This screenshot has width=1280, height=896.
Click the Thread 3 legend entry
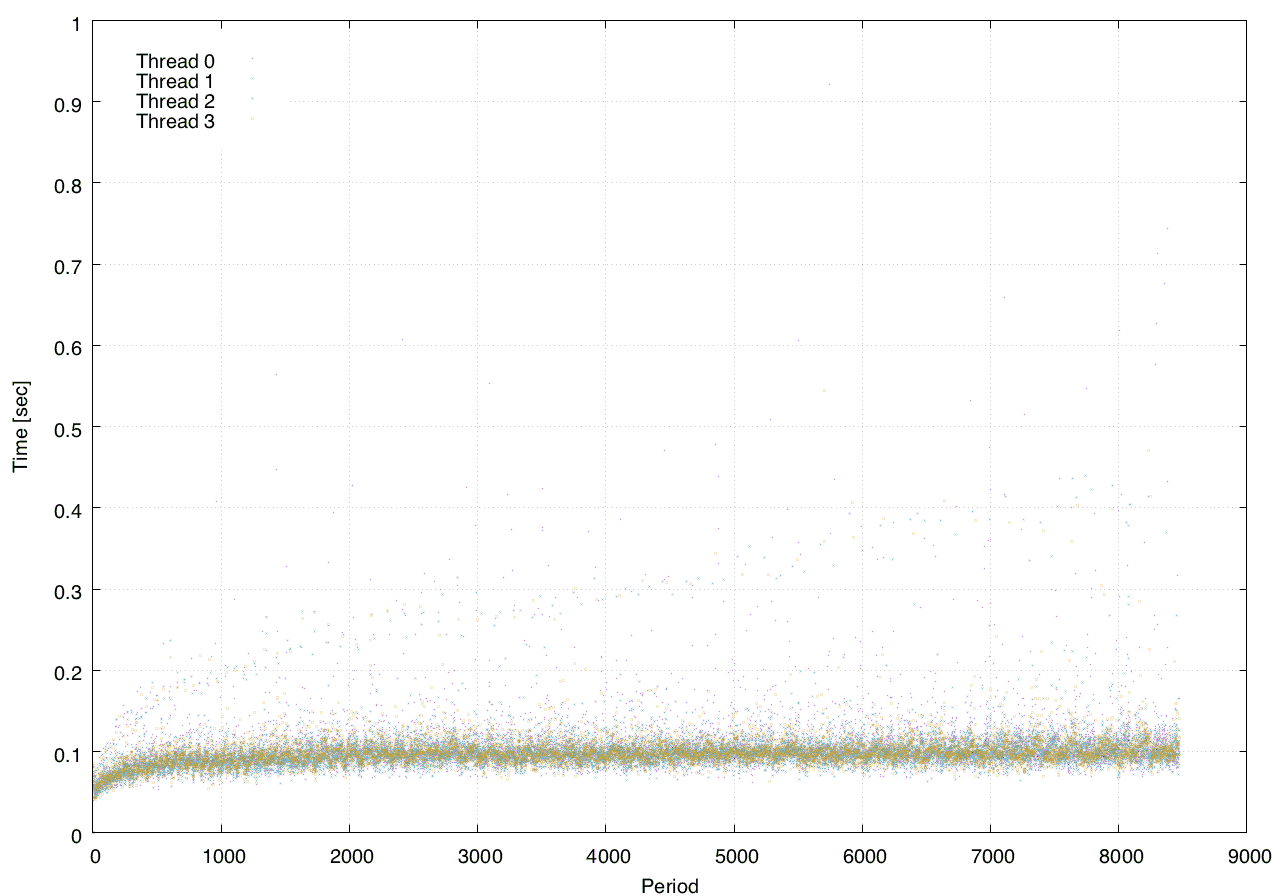click(x=175, y=122)
